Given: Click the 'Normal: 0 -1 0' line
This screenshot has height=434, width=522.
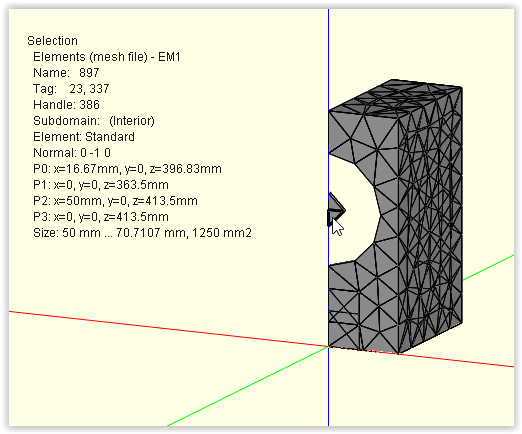Looking at the screenshot, I should tap(72, 153).
